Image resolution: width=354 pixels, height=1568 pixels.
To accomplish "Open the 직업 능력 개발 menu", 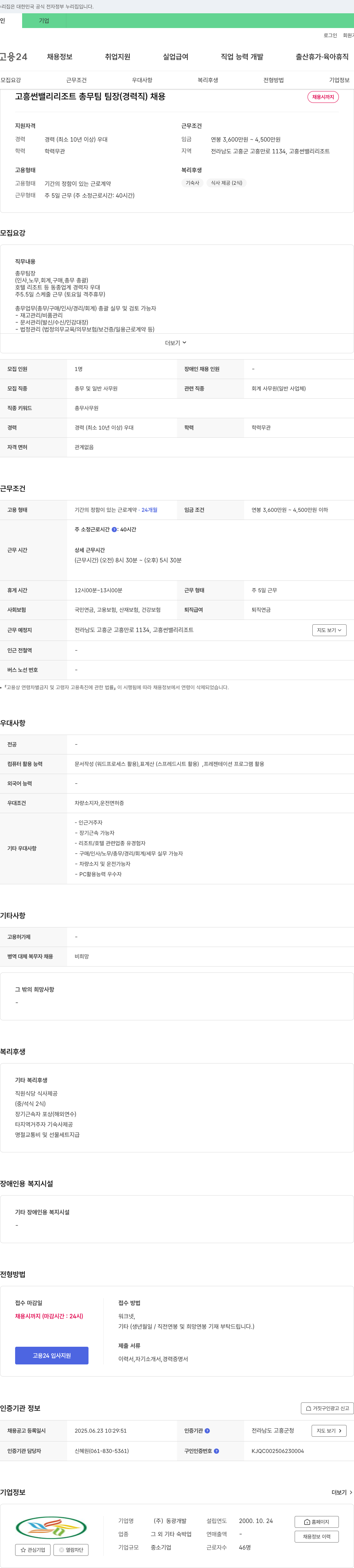I will (242, 57).
